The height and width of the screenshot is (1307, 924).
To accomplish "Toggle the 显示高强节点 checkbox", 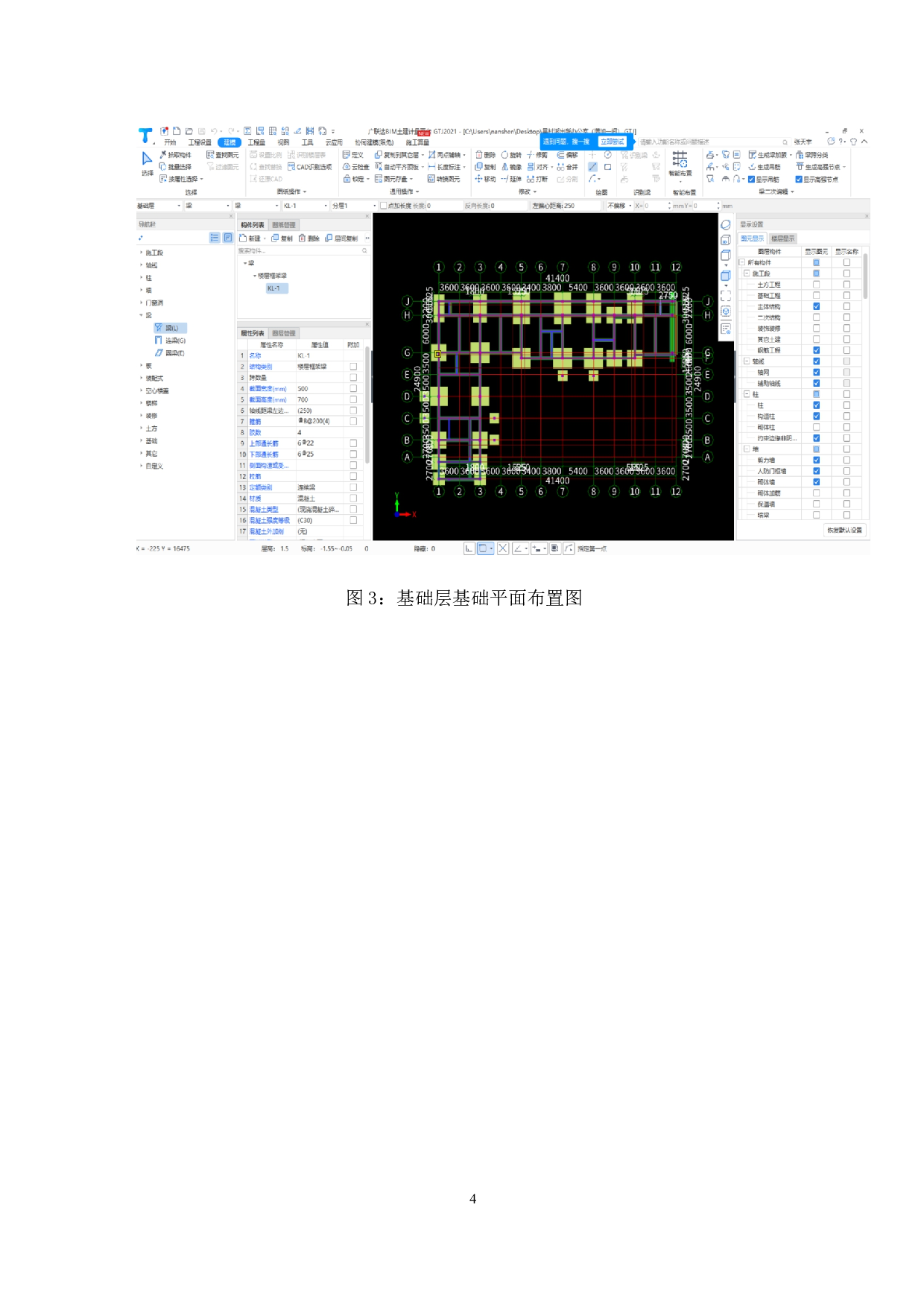I will click(x=799, y=179).
